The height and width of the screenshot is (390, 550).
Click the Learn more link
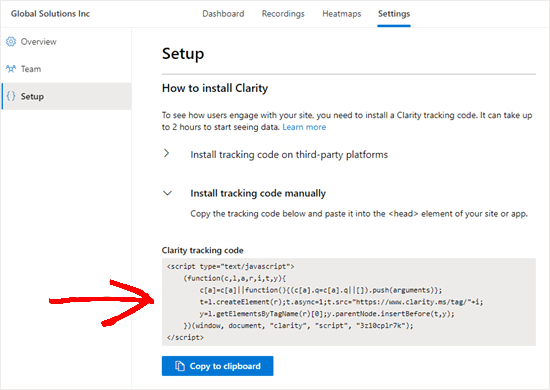pos(304,127)
